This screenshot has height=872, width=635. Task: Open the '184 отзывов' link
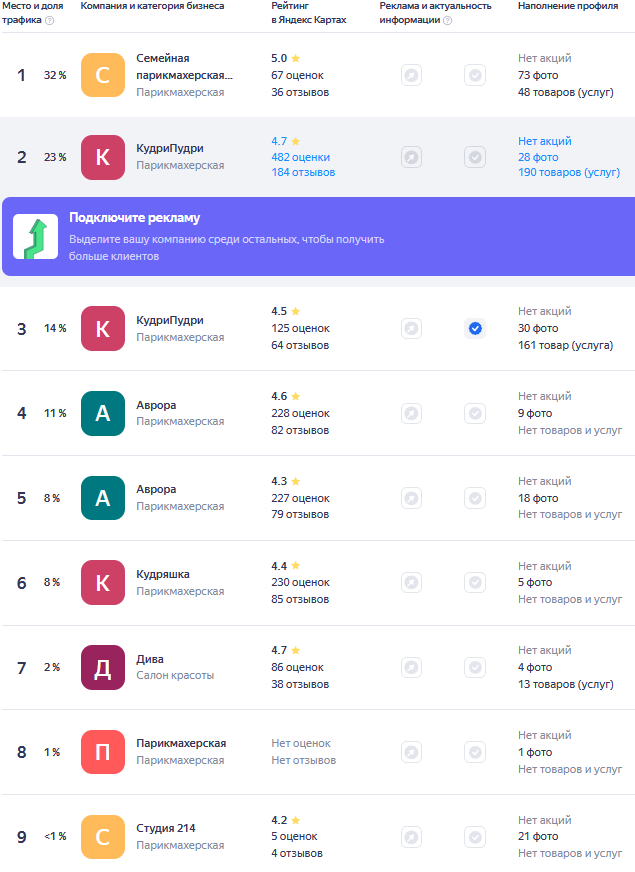[x=303, y=173]
